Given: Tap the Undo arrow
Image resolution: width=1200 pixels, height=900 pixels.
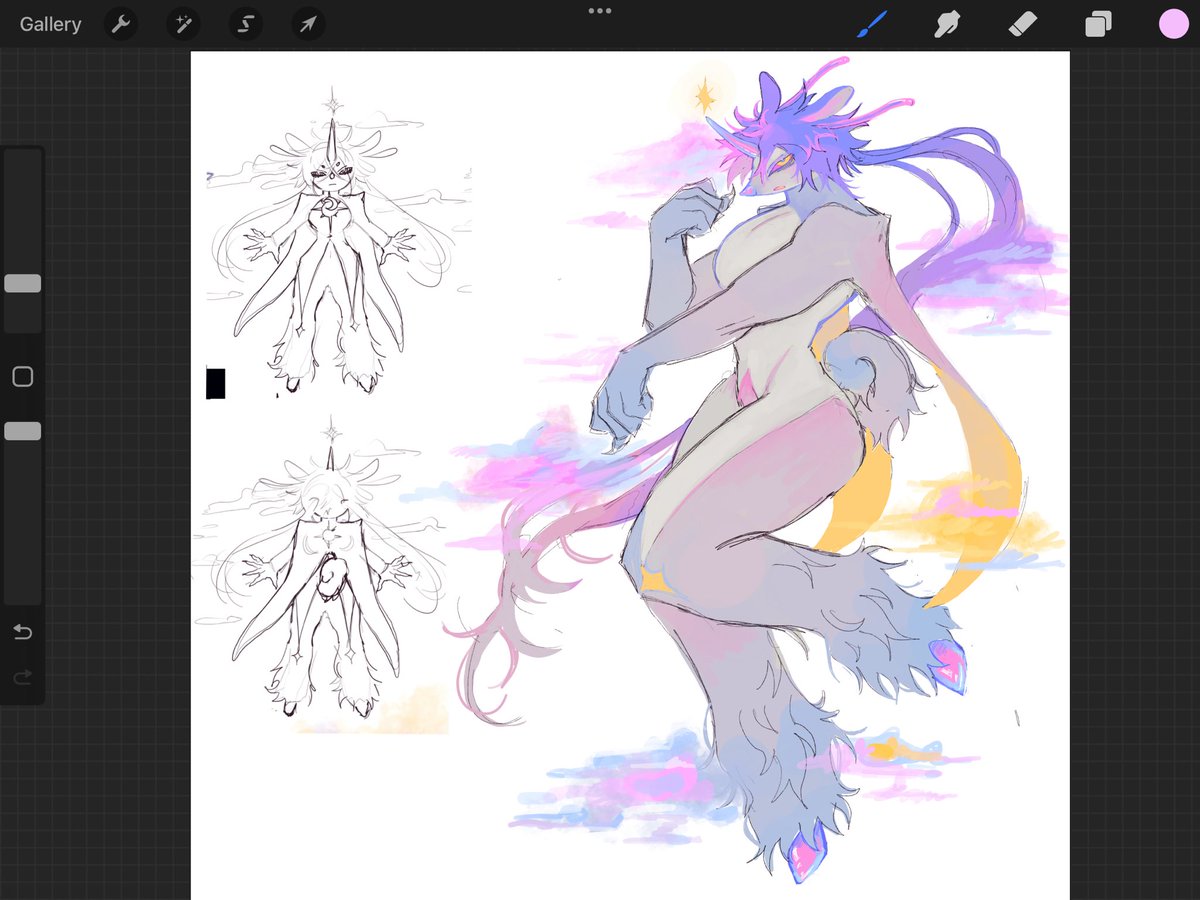Looking at the screenshot, I should click(x=21, y=632).
